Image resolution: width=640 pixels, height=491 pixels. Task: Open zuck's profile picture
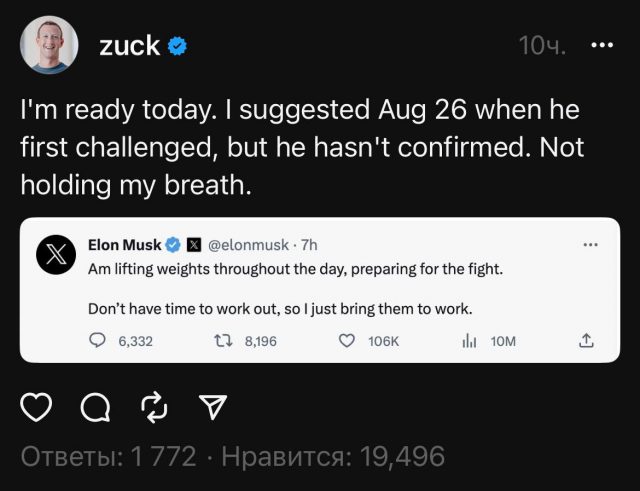(x=49, y=44)
